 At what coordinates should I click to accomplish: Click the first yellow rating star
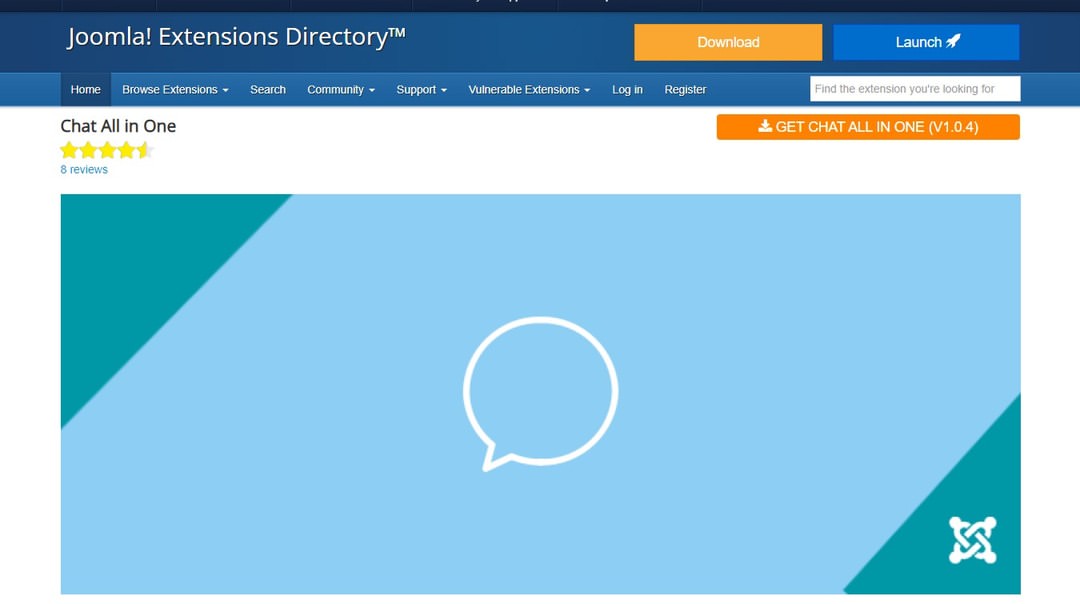pyautogui.click(x=69, y=151)
